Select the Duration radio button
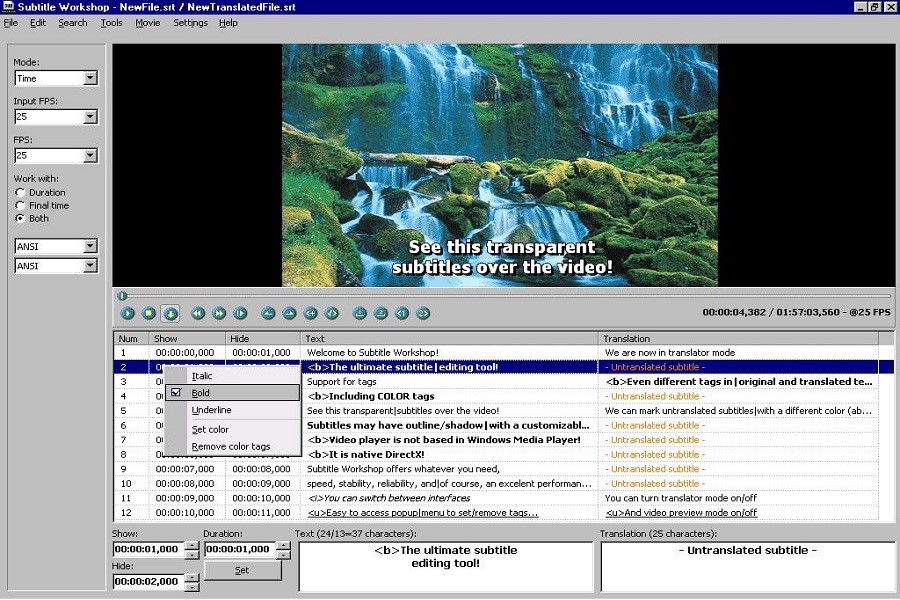This screenshot has height=600, width=900. pos(20,192)
